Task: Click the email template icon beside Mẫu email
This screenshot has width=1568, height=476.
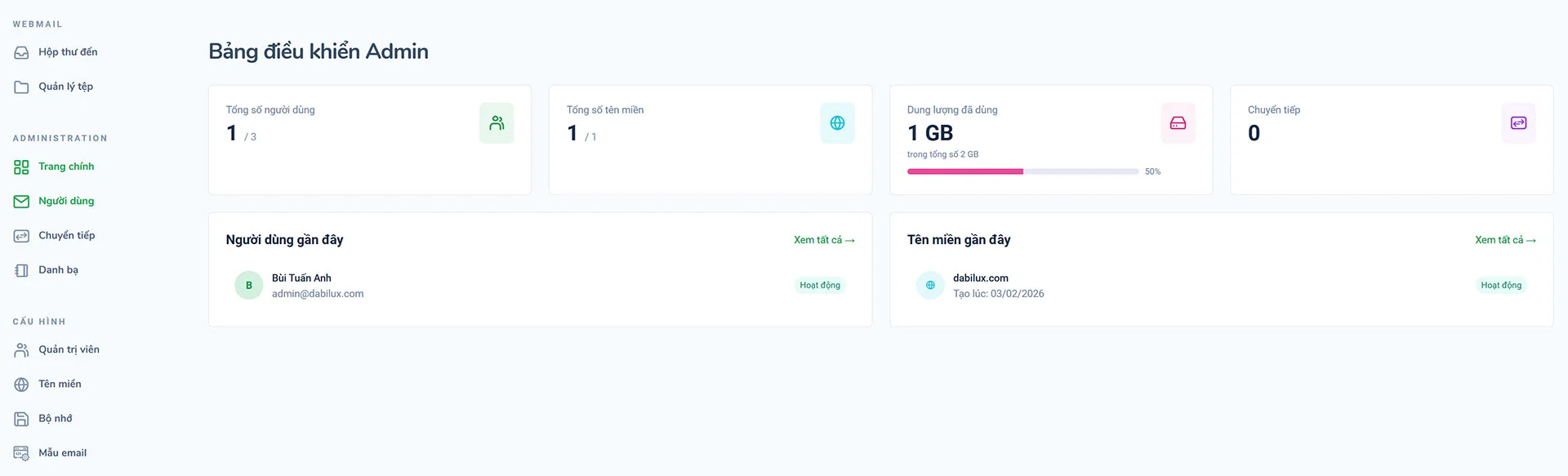Action: [21, 453]
